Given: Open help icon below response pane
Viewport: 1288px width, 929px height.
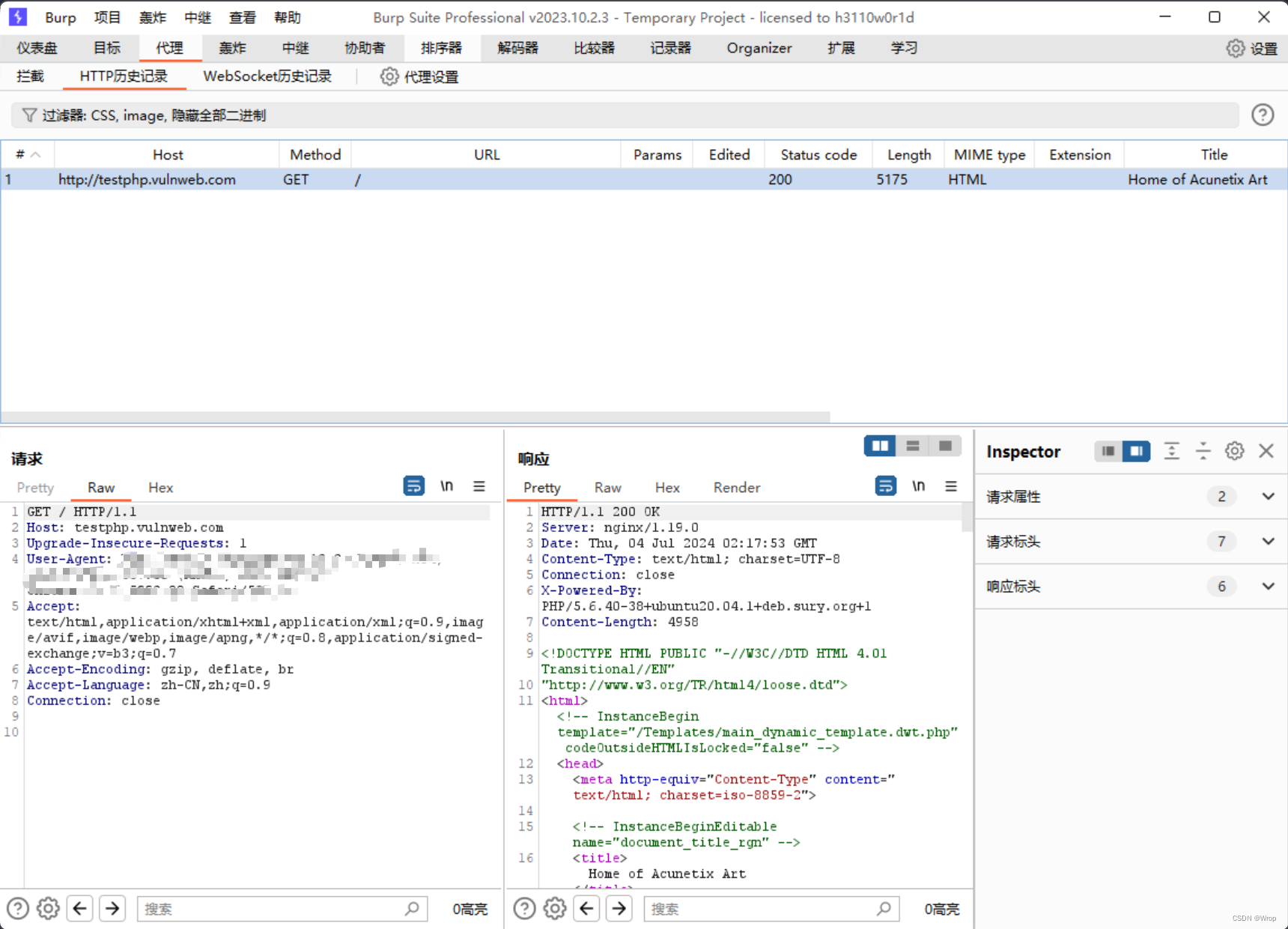Looking at the screenshot, I should coord(525,909).
